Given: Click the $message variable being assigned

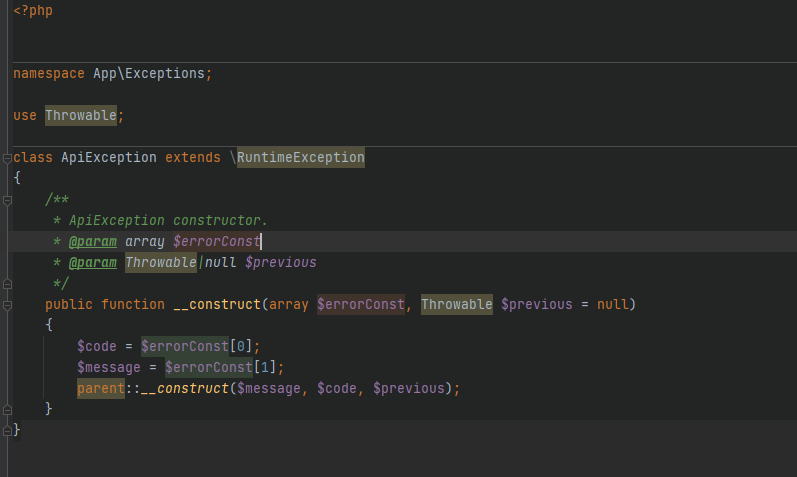Looking at the screenshot, I should (x=108, y=368).
